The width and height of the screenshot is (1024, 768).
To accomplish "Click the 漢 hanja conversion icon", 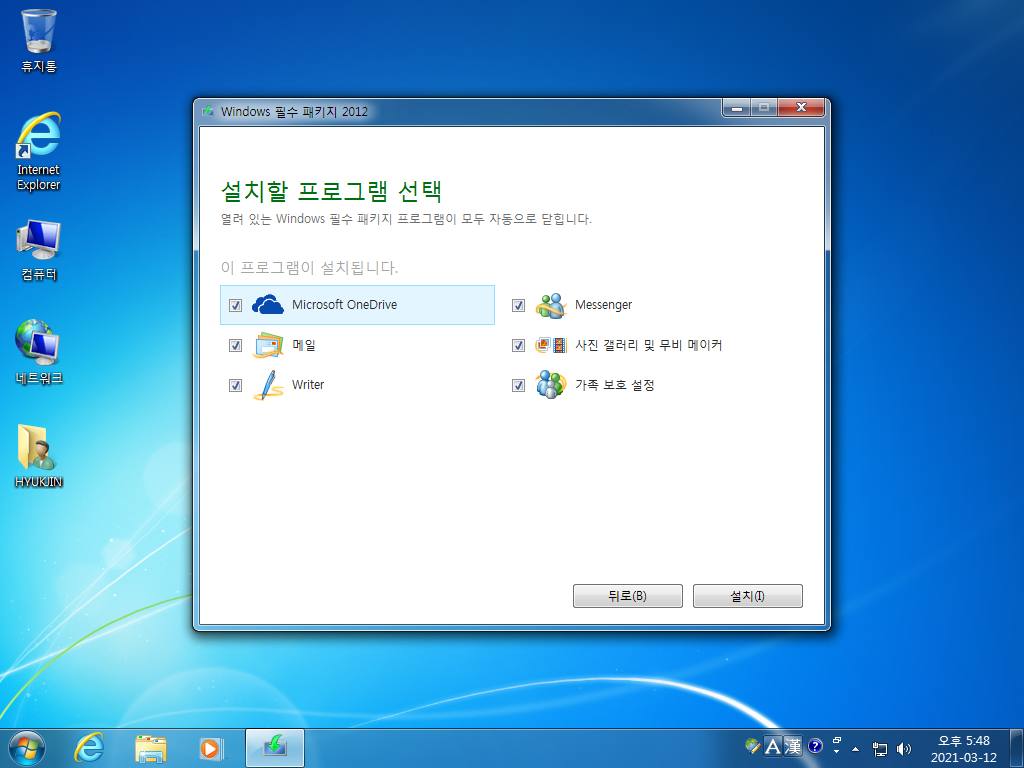I will point(793,746).
